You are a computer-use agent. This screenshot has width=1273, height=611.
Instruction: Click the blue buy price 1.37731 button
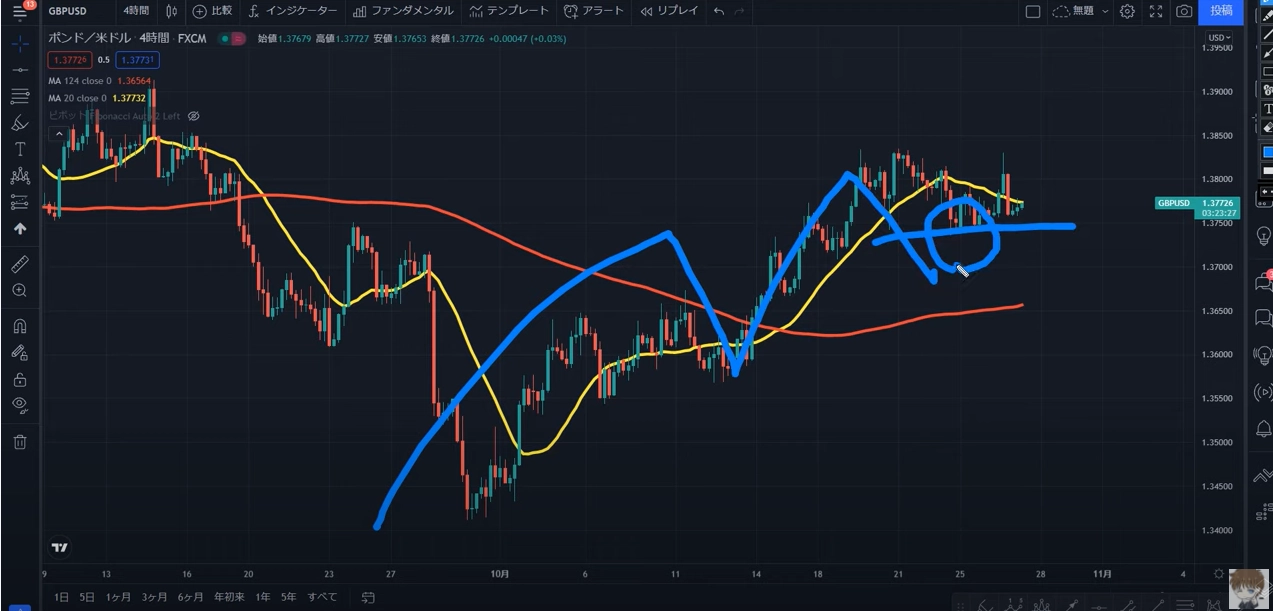(x=136, y=60)
